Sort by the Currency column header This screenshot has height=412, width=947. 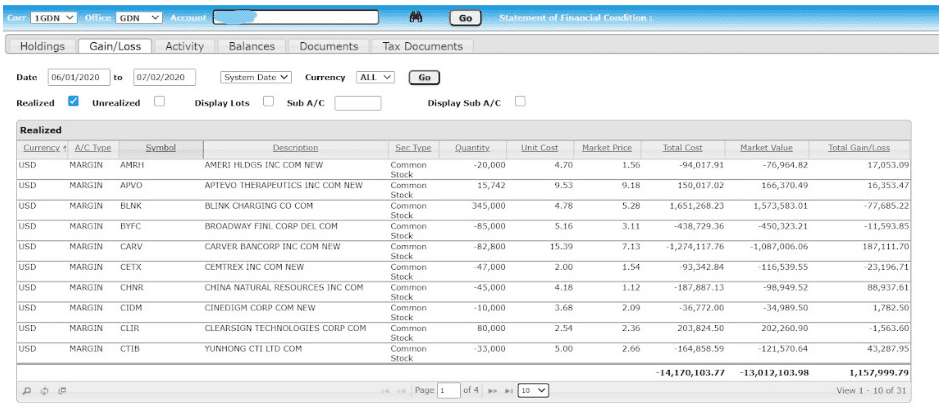click(42, 148)
